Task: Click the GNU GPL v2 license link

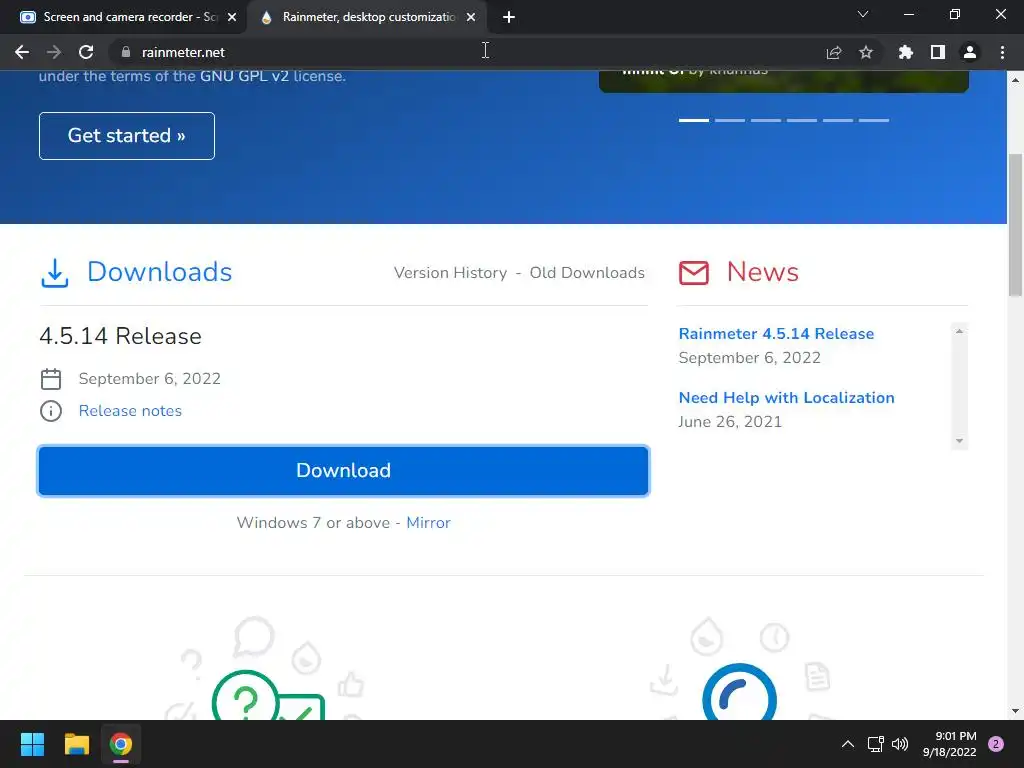Action: coord(244,76)
